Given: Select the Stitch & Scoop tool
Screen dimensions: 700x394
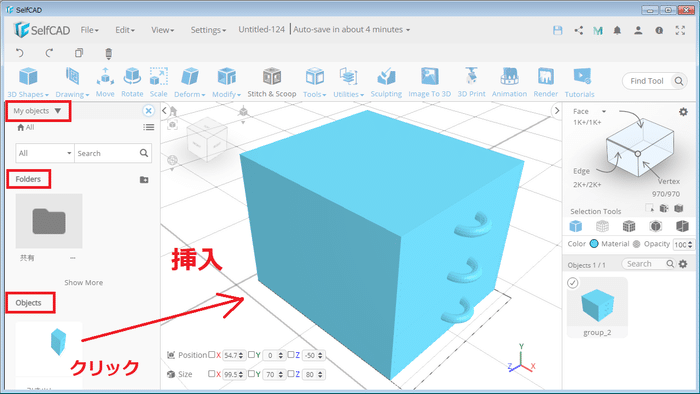Looking at the screenshot, I should coord(272,82).
